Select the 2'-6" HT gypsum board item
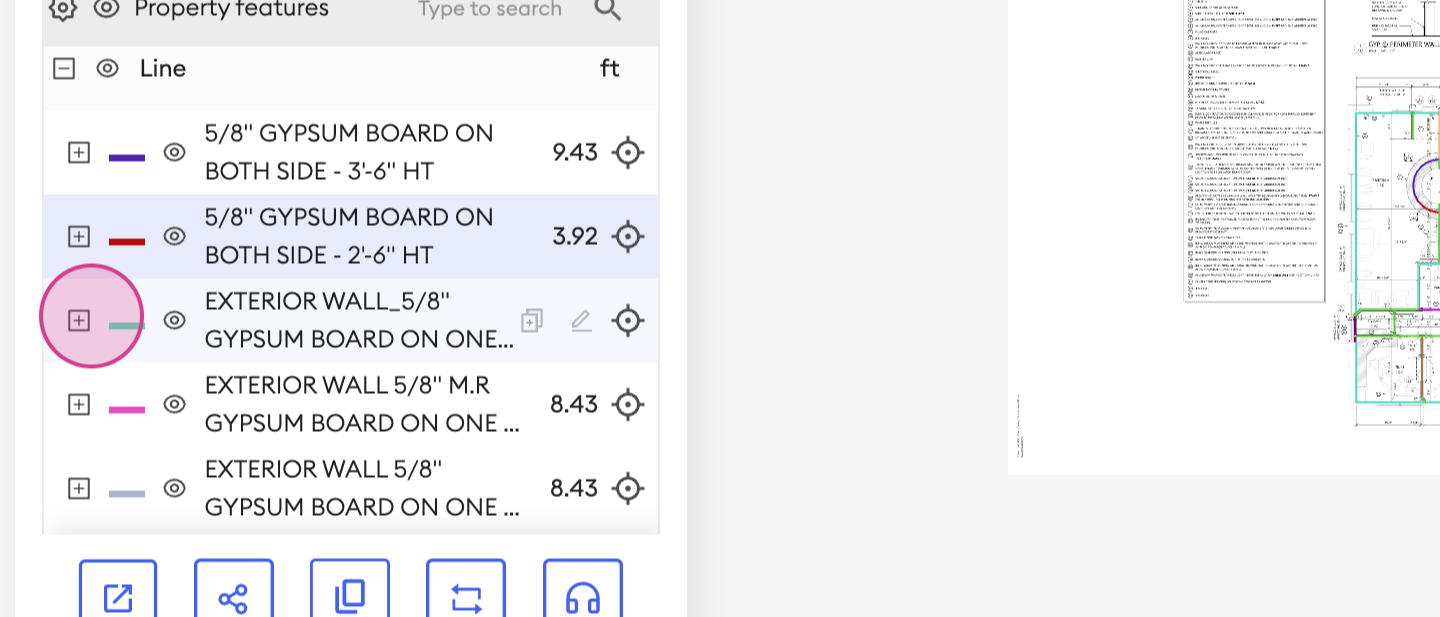Screen dimensions: 1440x617 pos(348,237)
